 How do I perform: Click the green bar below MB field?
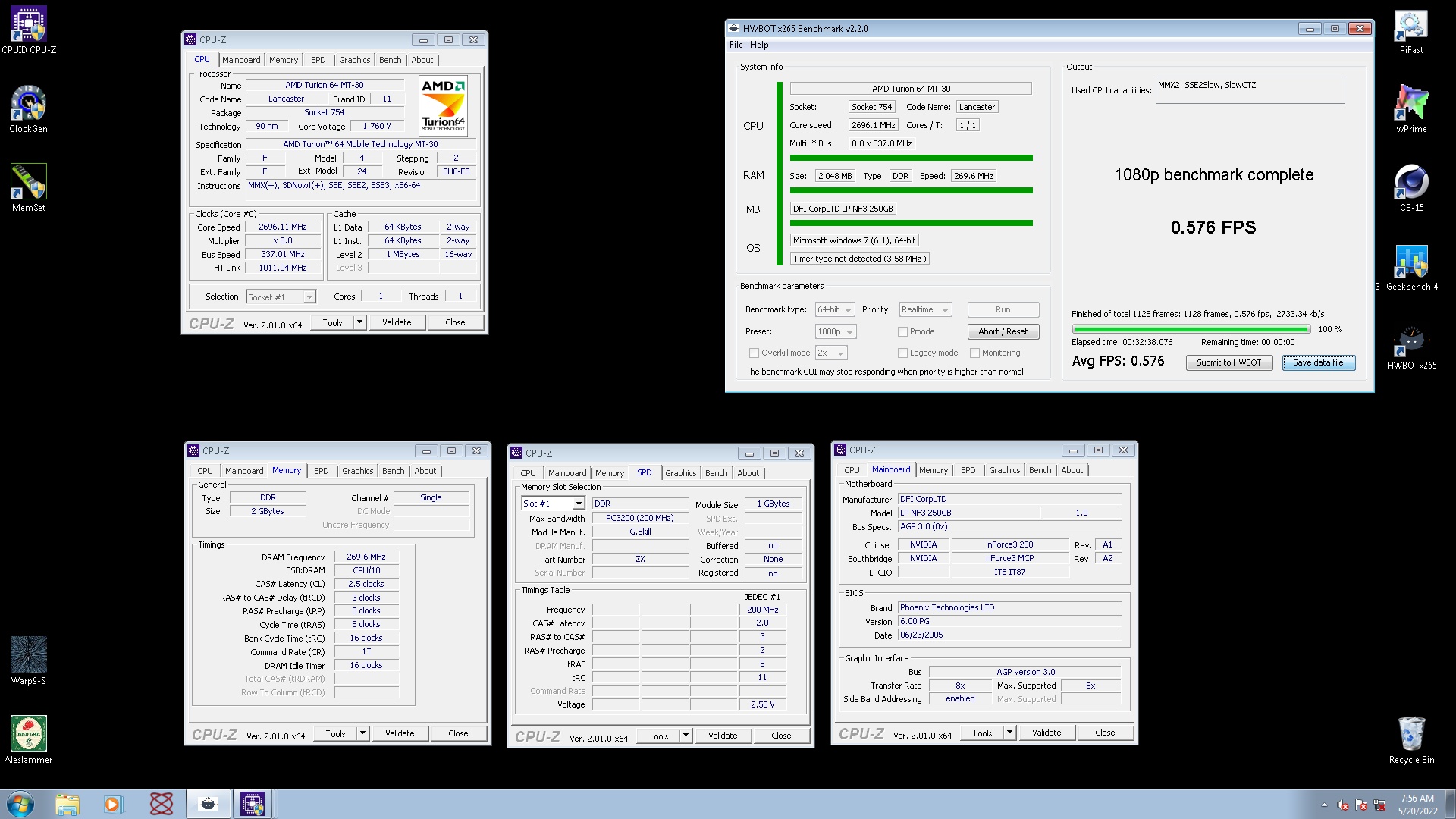click(x=912, y=223)
